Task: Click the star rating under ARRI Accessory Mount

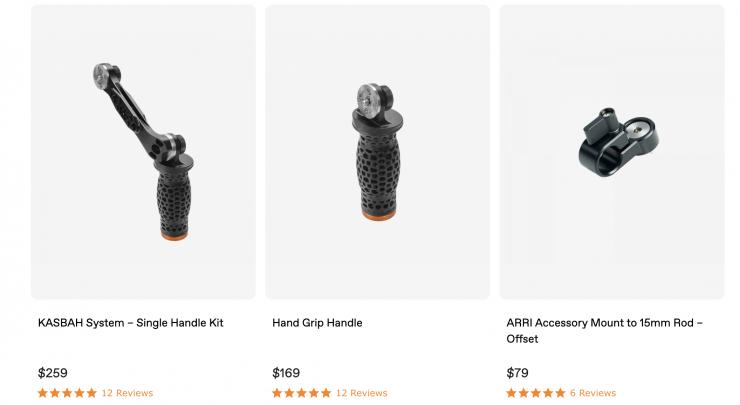Action: [536, 393]
